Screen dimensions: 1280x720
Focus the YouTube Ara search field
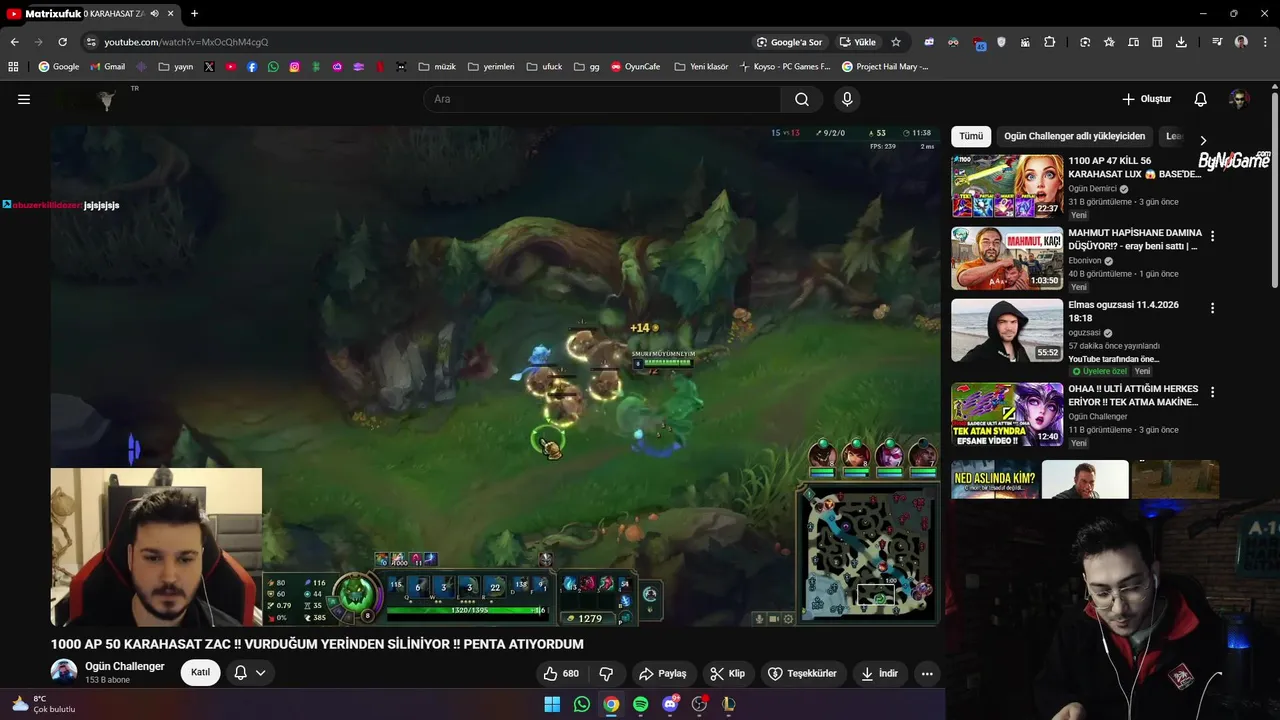(602, 99)
